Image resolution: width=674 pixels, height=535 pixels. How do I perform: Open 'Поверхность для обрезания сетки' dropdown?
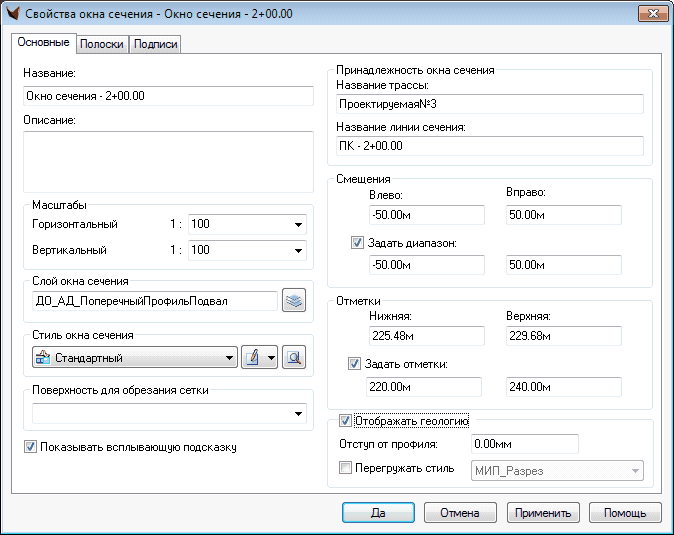(x=298, y=413)
